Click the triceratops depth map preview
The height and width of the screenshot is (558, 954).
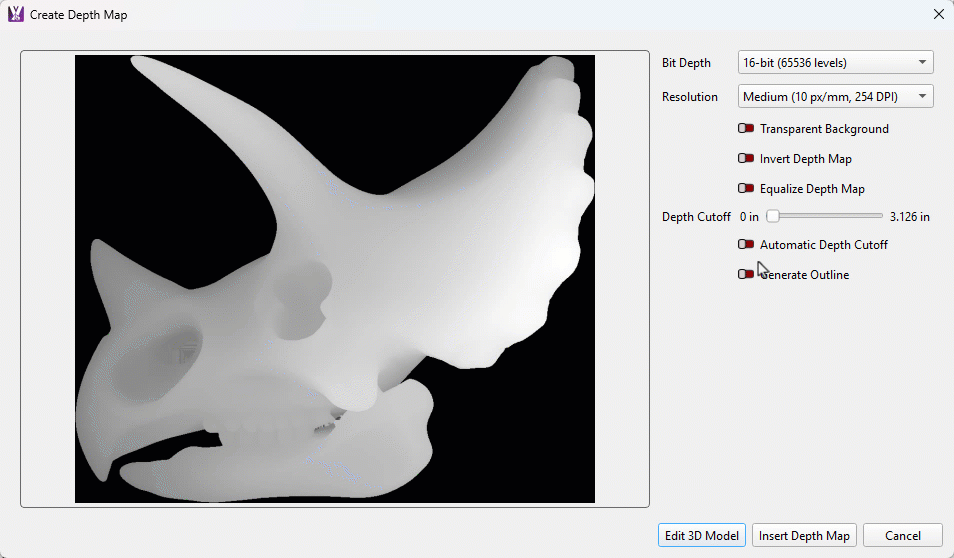click(335, 279)
